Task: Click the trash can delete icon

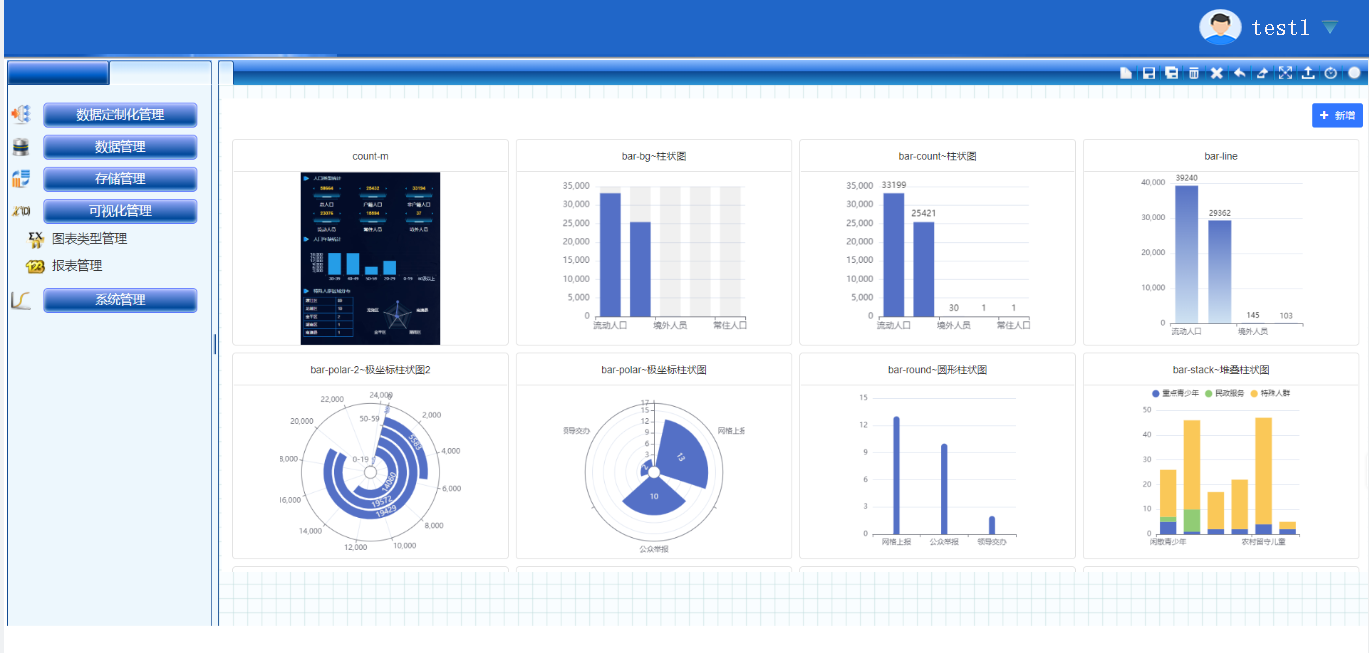Action: point(1194,73)
